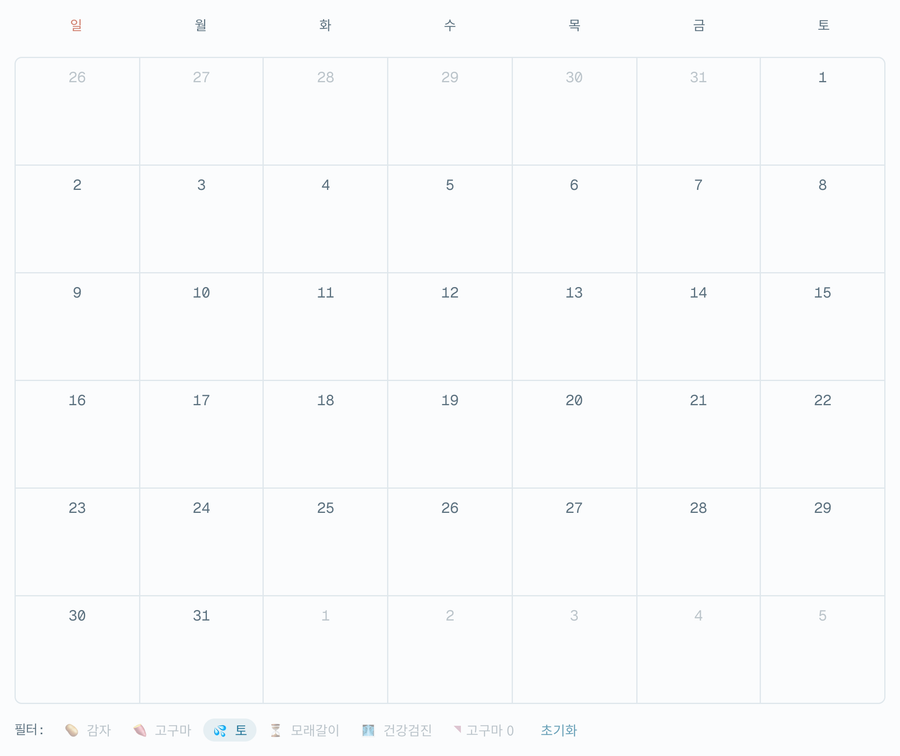Select the calendar day 7
Screen dimensions: 900x756
click(x=699, y=219)
